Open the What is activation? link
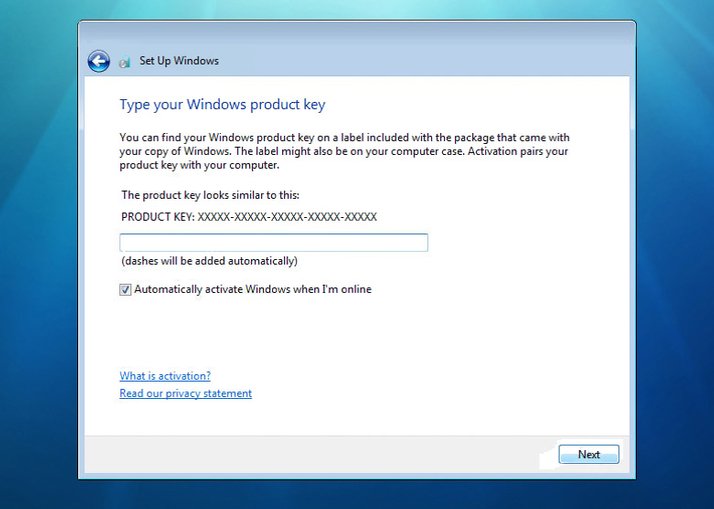Screen dimensions: 714x509 pyautogui.click(x=165, y=376)
